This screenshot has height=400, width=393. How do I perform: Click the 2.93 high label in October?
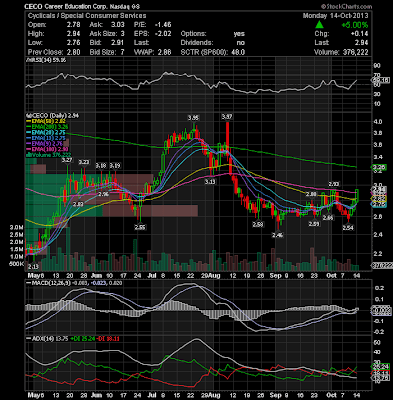334,184
